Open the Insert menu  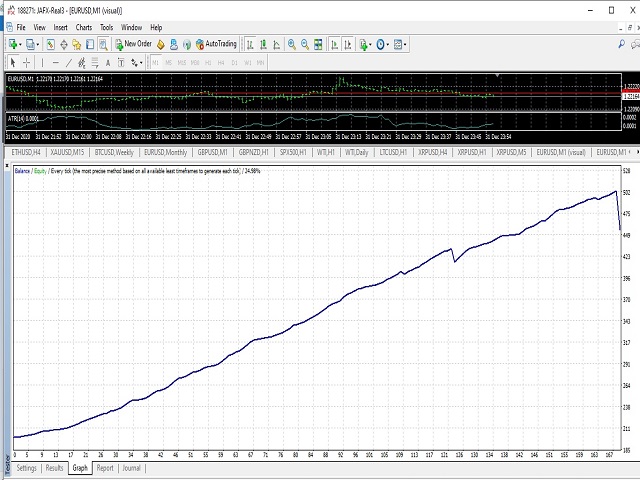[x=60, y=27]
